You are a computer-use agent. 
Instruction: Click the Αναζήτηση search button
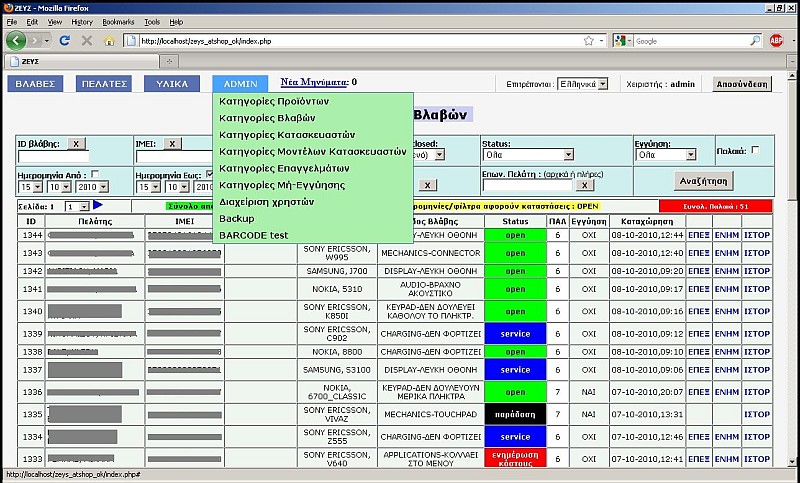pyautogui.click(x=704, y=181)
